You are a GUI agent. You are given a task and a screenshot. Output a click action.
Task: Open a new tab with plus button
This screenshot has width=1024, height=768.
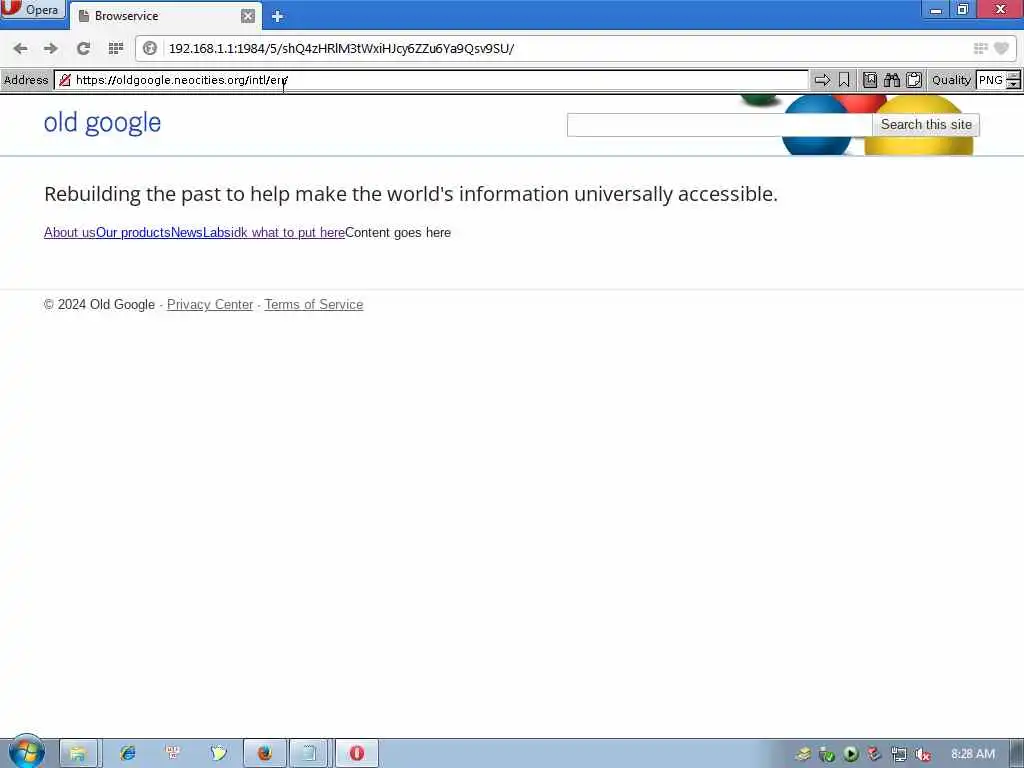278,16
